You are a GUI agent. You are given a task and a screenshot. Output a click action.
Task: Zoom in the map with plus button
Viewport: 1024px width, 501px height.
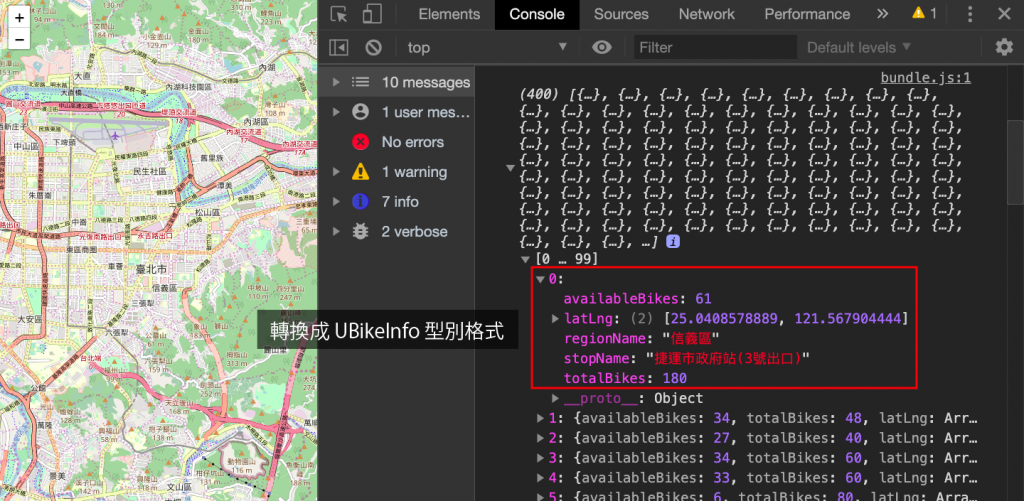19,18
